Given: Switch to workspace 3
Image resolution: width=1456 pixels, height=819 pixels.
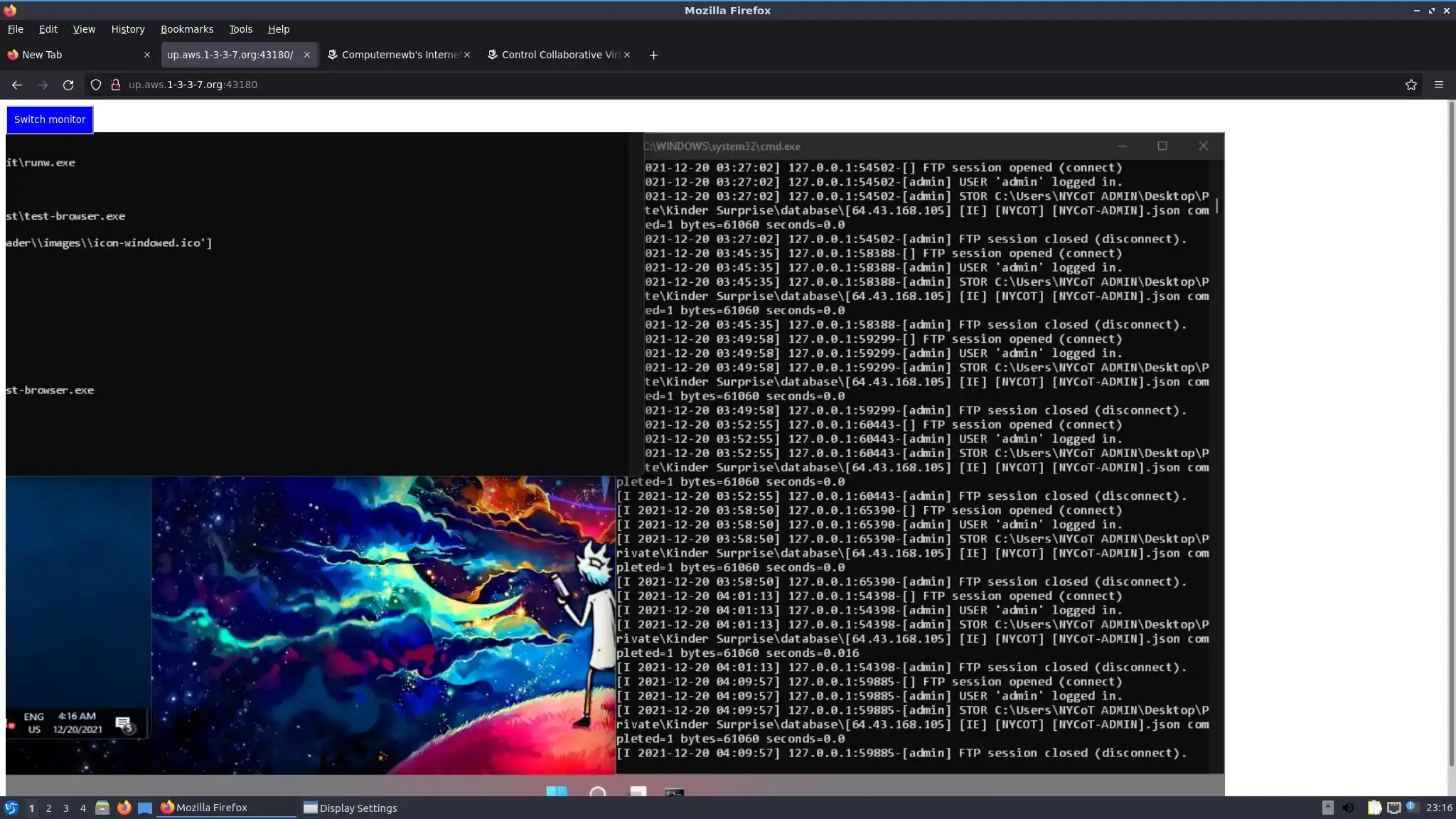Looking at the screenshot, I should [x=66, y=808].
